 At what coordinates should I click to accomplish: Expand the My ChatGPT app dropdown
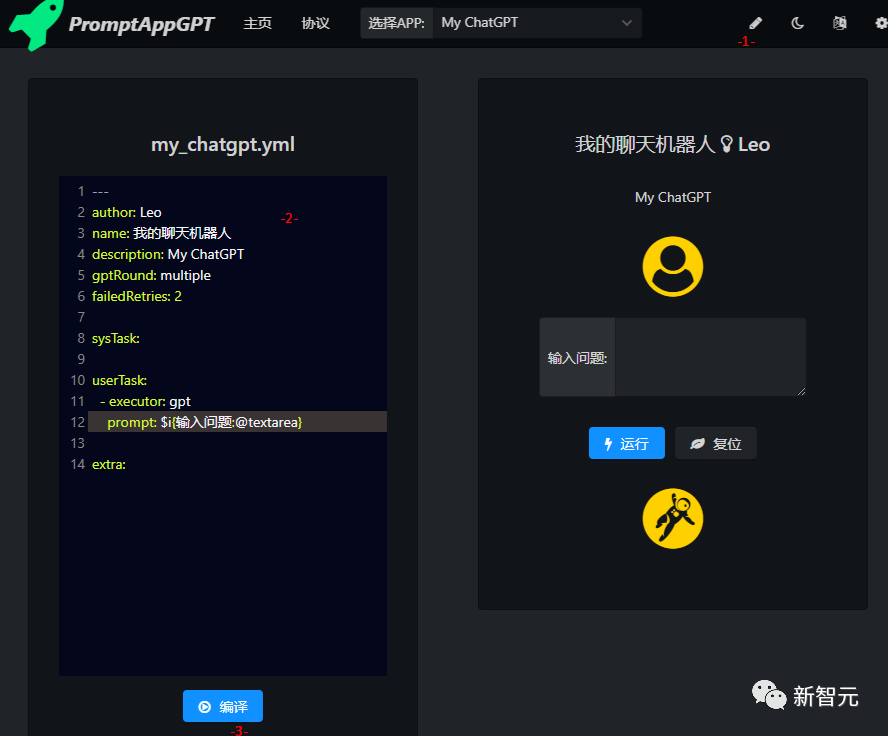537,23
